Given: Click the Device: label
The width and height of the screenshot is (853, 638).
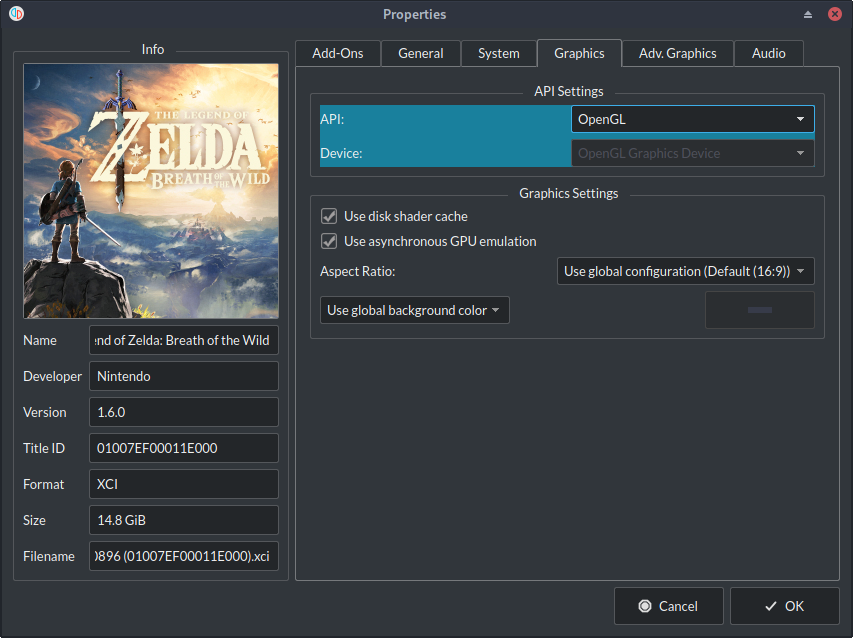Looking at the screenshot, I should point(341,153).
